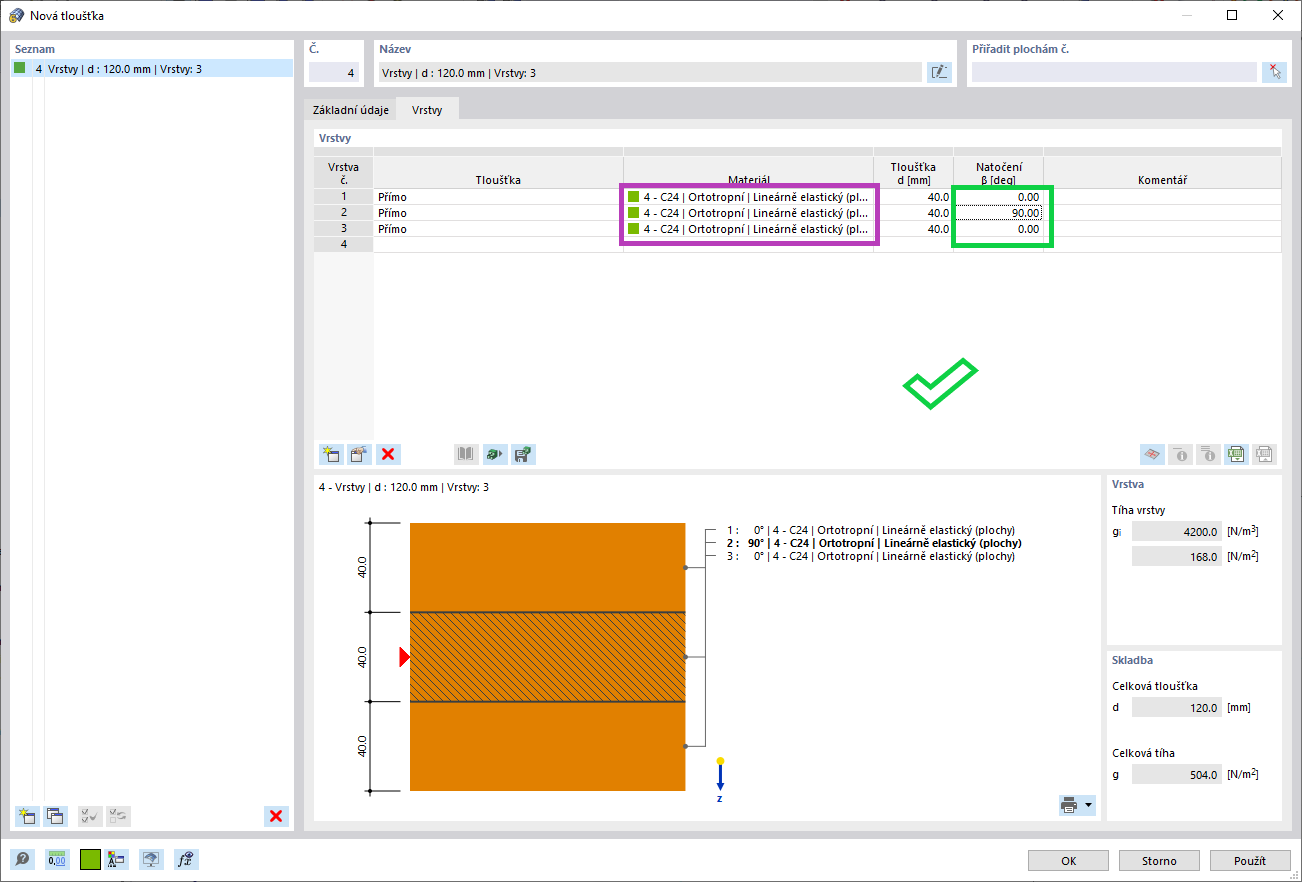
Task: Click the last print table icon in Vrstvy toolbar
Action: (1265, 454)
